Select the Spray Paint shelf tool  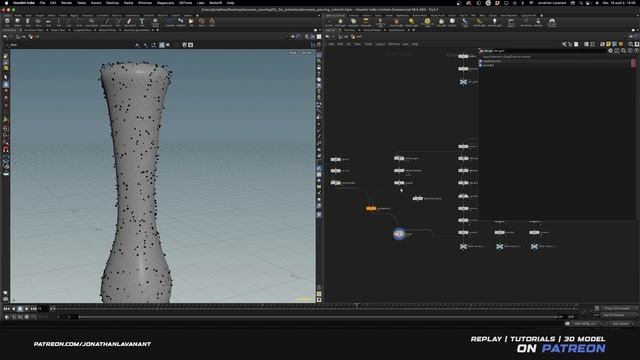[129, 22]
